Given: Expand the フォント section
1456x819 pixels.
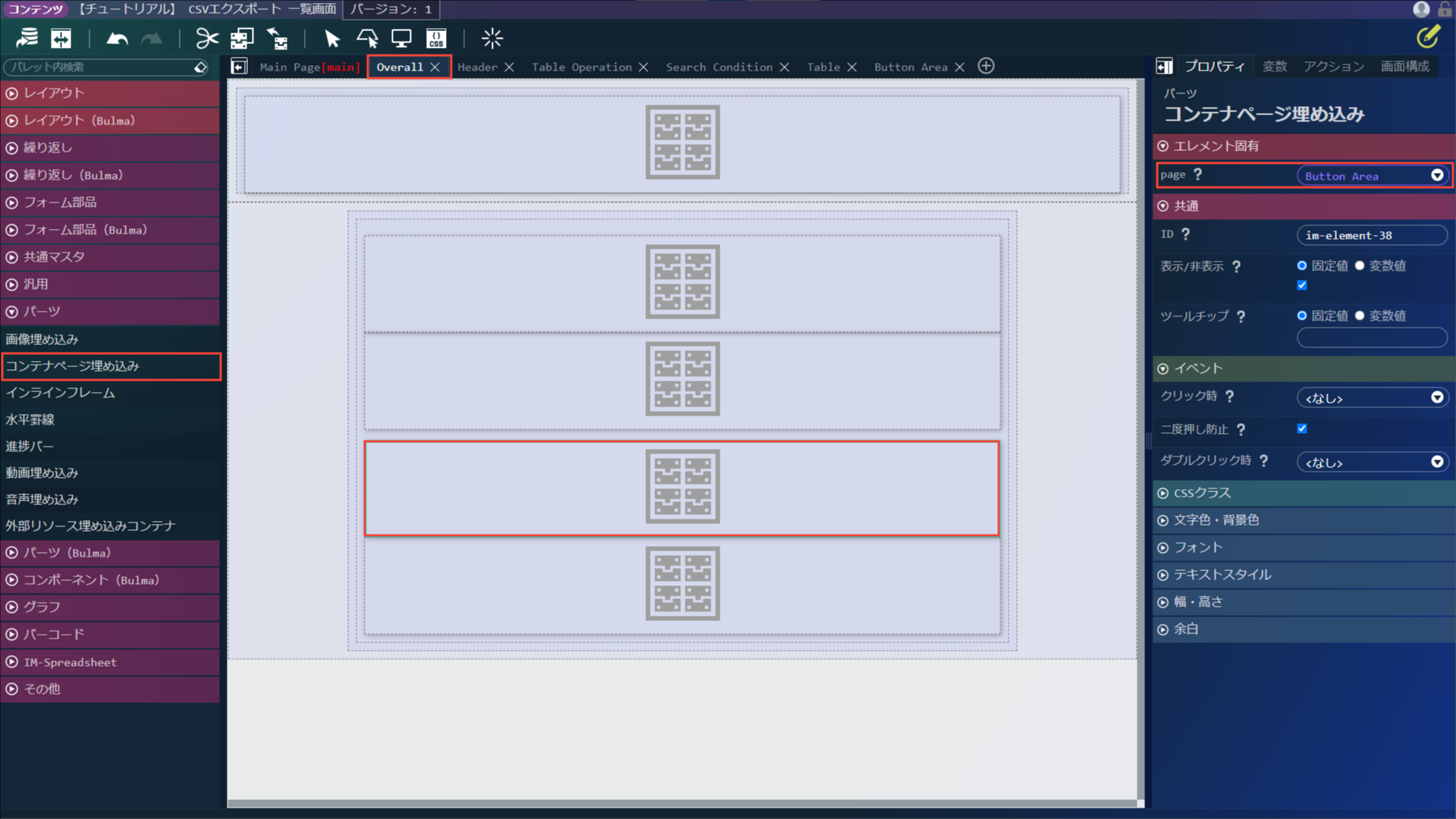Looking at the screenshot, I should click(x=1304, y=548).
